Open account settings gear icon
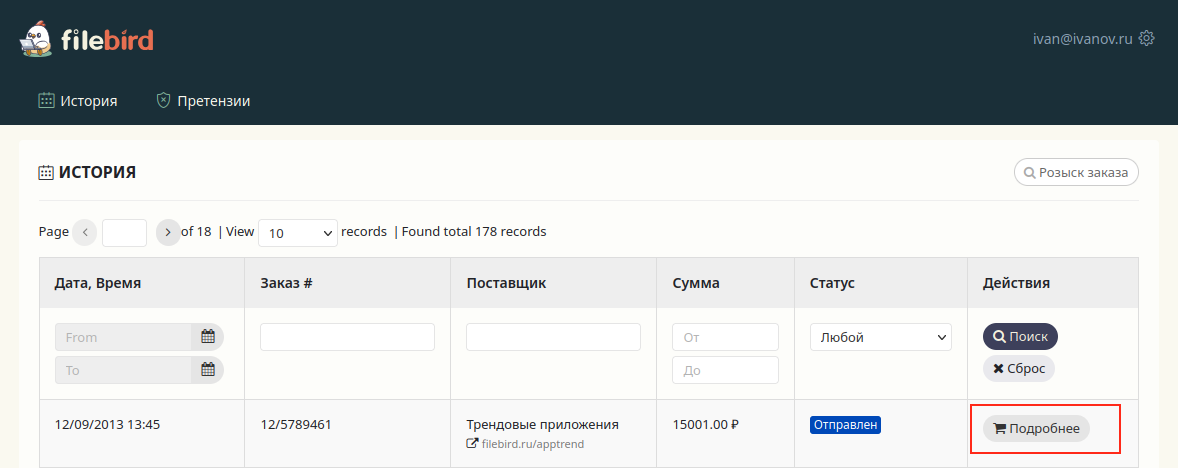 click(x=1147, y=39)
